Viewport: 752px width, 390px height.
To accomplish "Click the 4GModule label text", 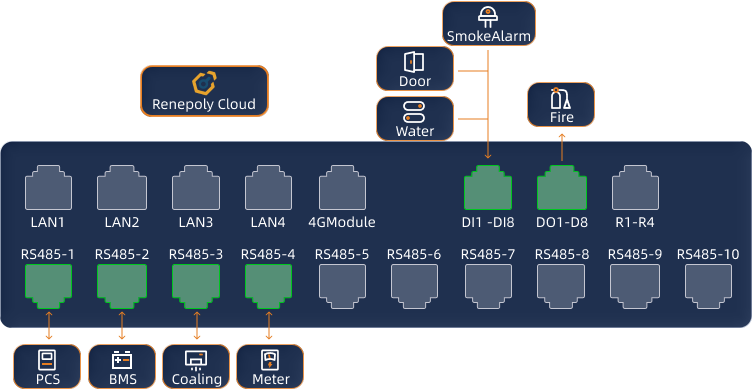I will (342, 223).
